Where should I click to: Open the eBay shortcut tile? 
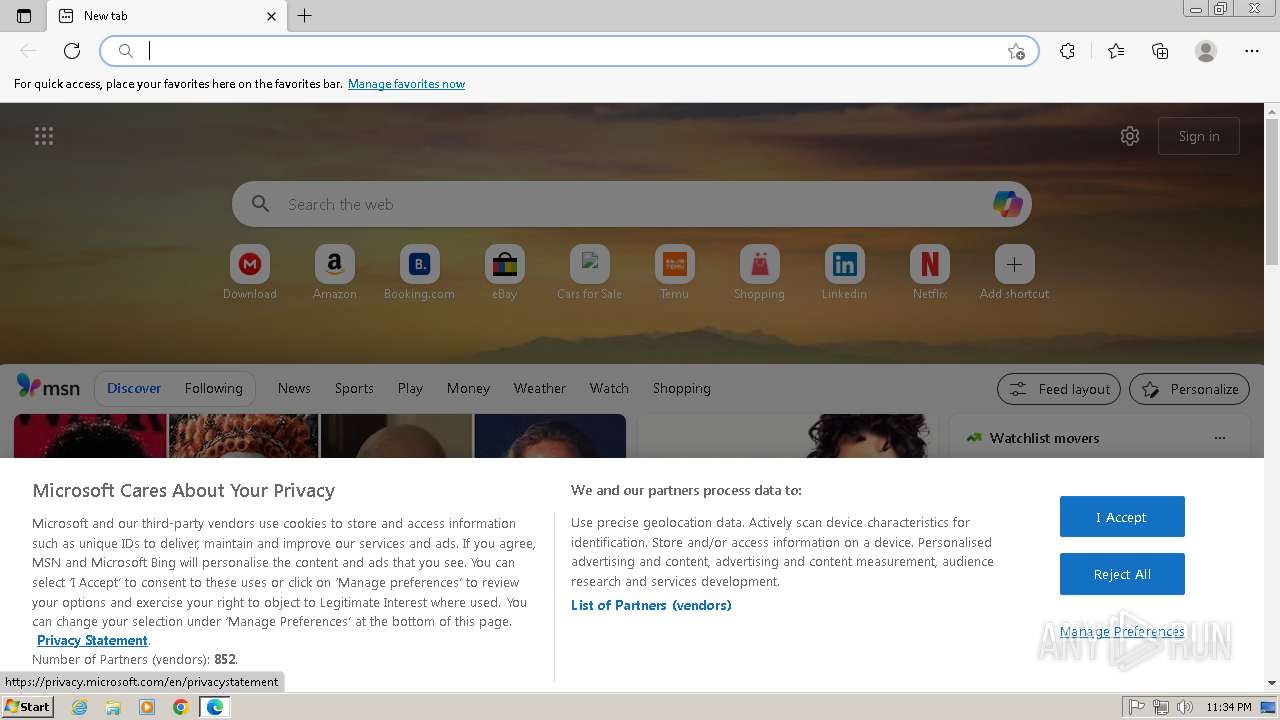(x=505, y=272)
